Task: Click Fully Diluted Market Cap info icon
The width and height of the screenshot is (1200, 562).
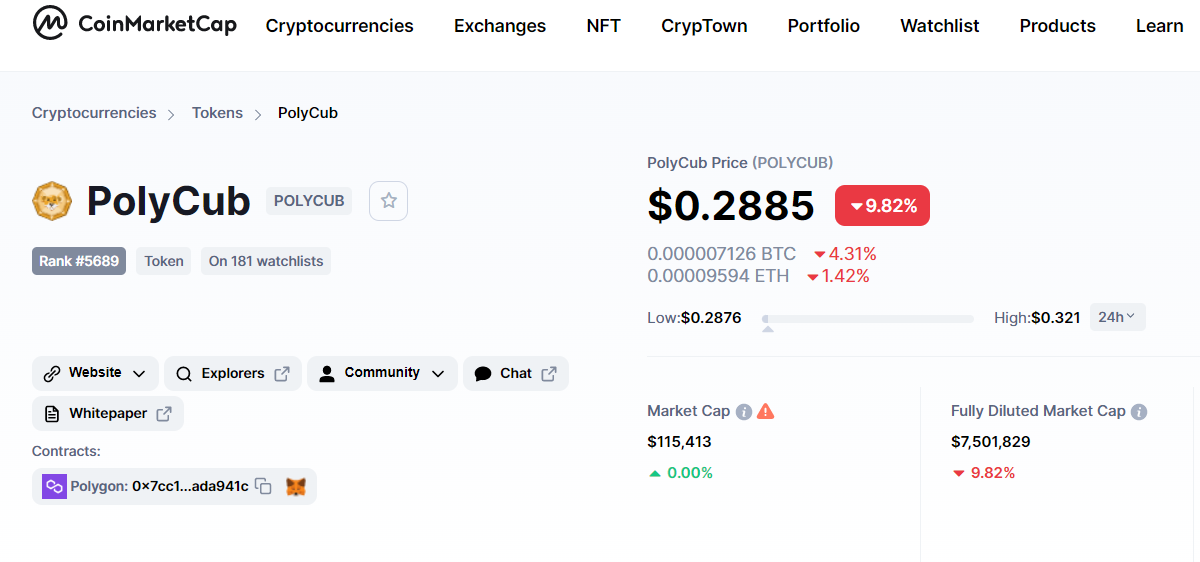Action: coord(1139,411)
